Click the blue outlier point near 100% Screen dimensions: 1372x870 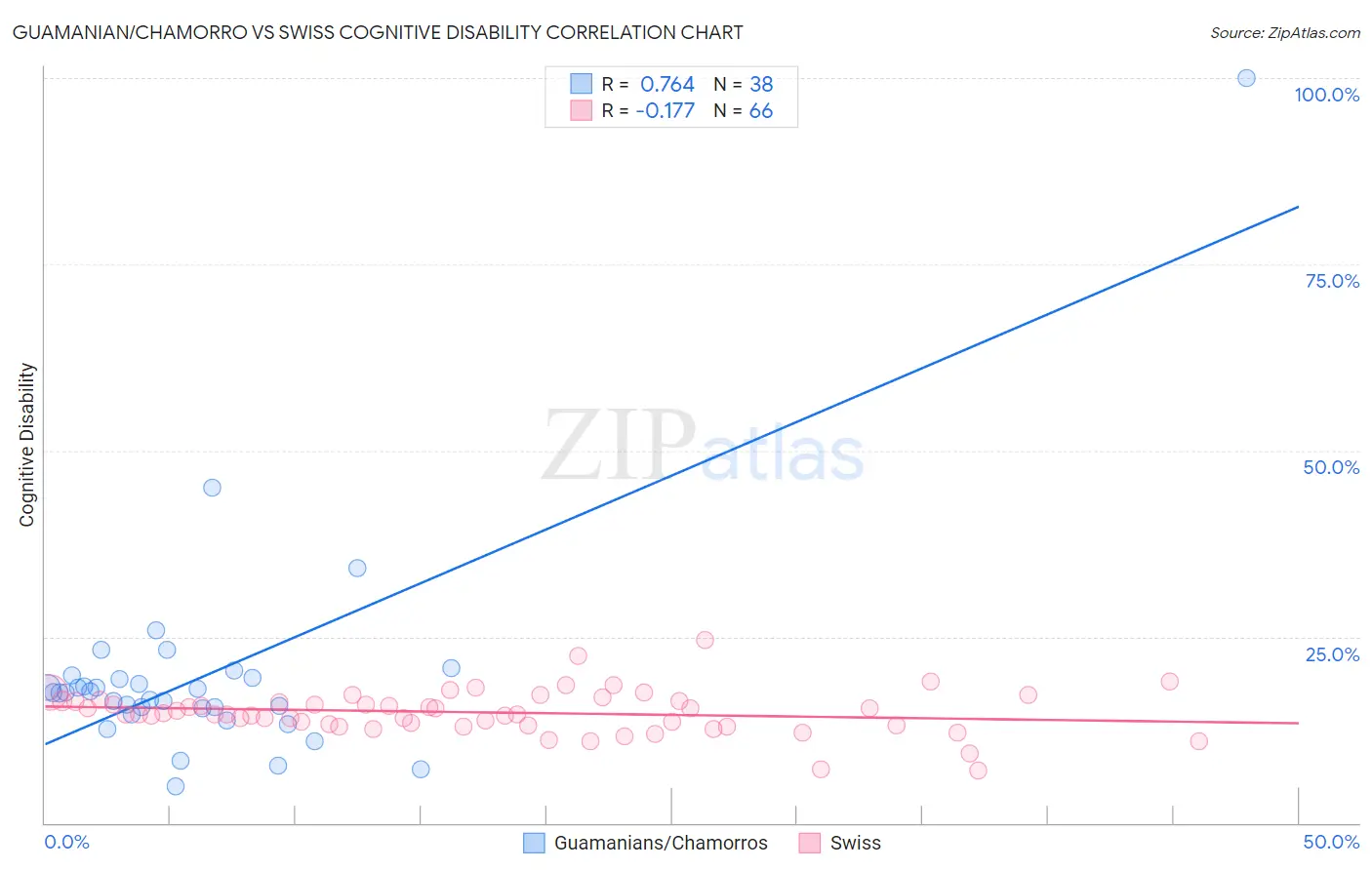[x=1246, y=78]
